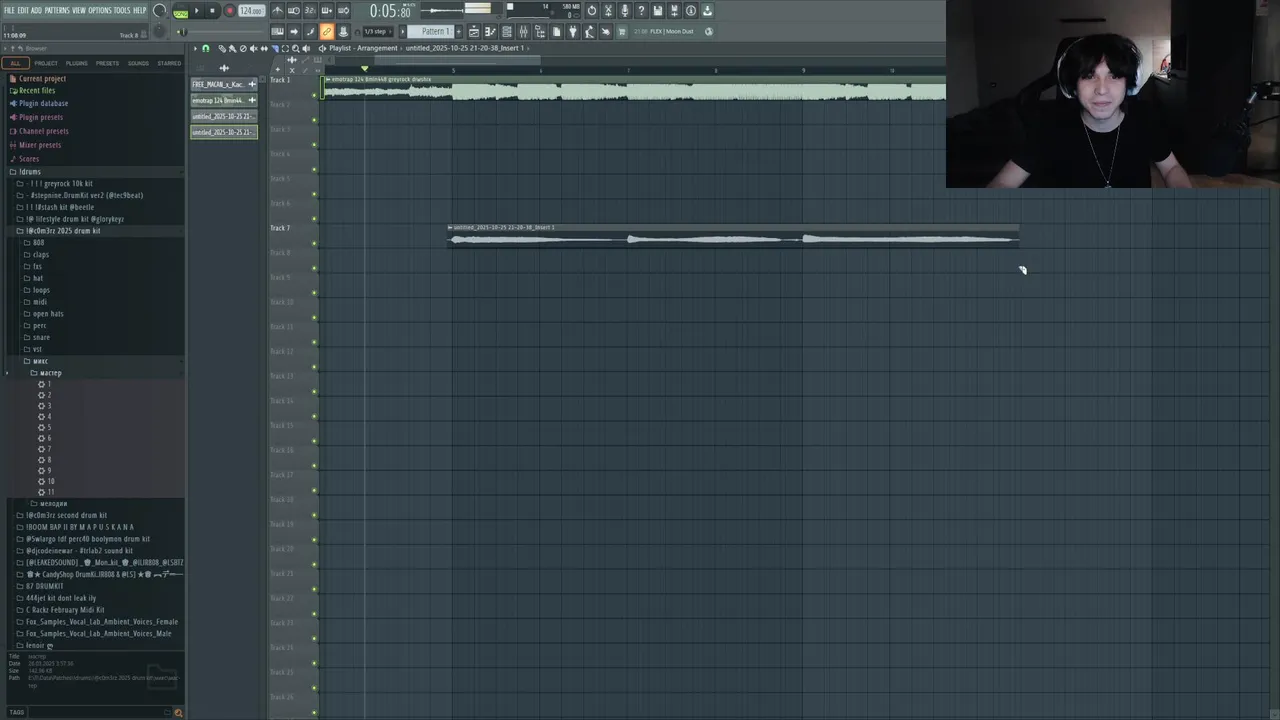
Task: Collapse the мастер folder
Action: tap(50, 373)
